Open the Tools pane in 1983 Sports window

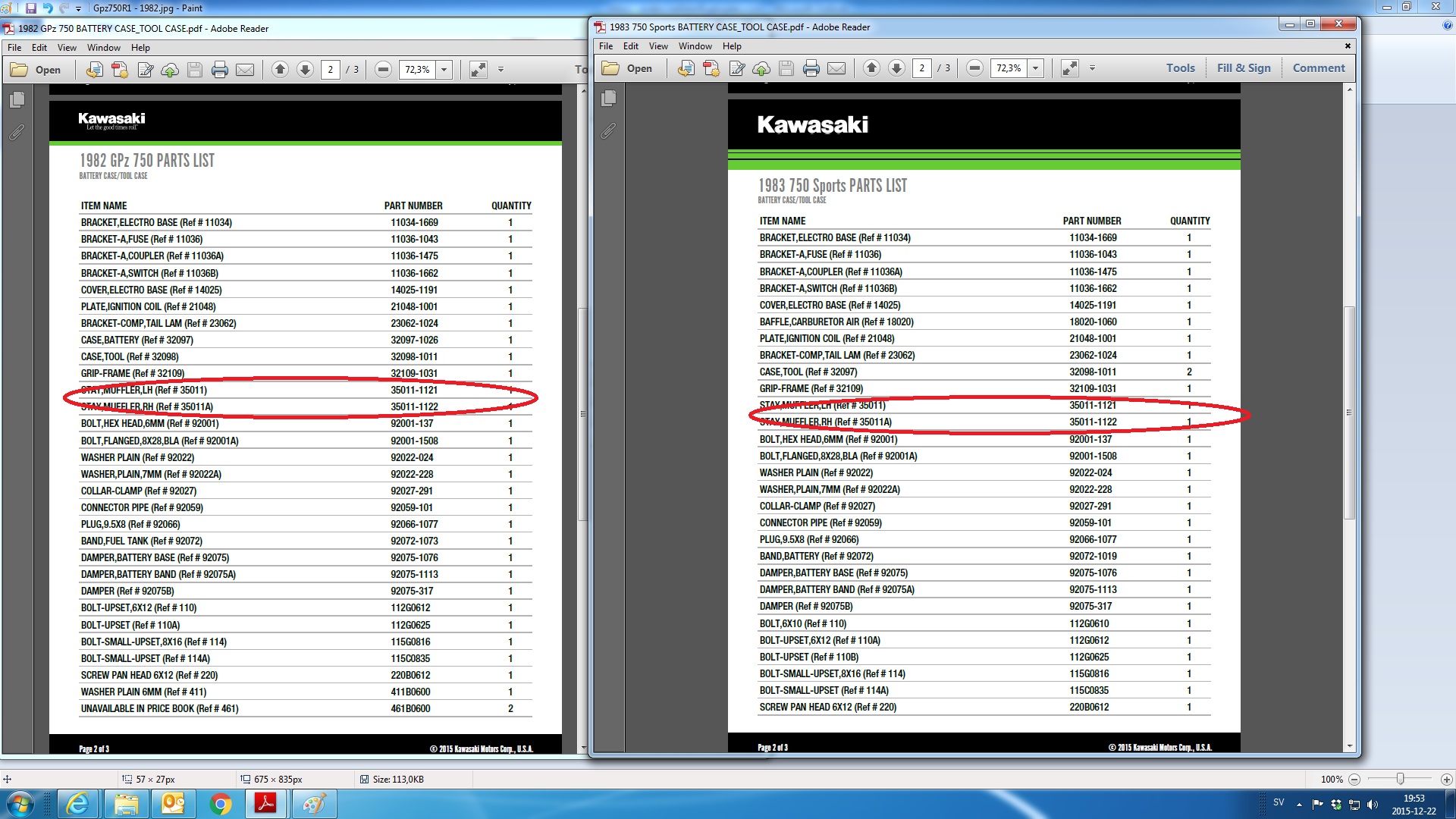[x=1180, y=68]
